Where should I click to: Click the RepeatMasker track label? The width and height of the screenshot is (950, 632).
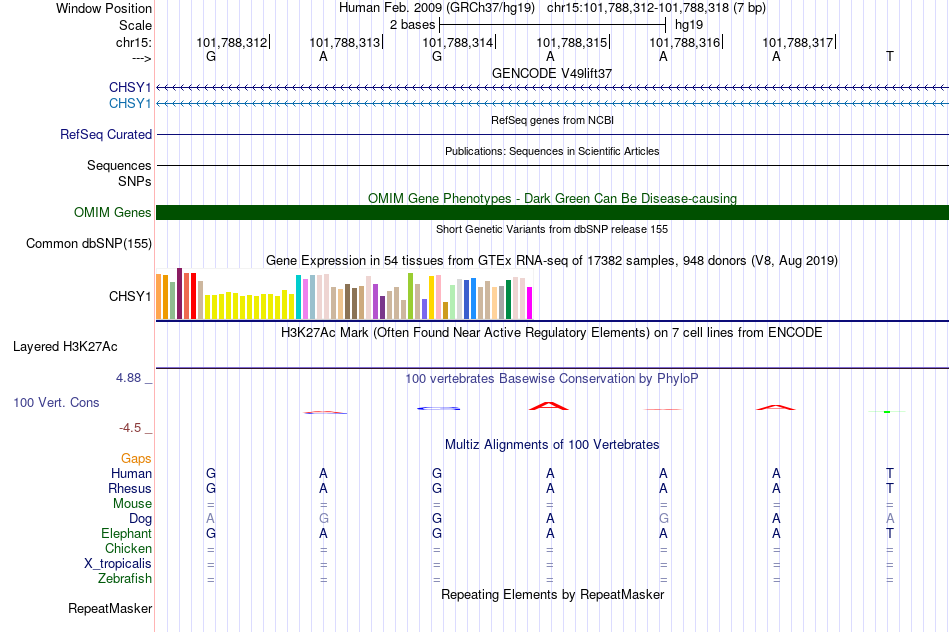click(110, 608)
